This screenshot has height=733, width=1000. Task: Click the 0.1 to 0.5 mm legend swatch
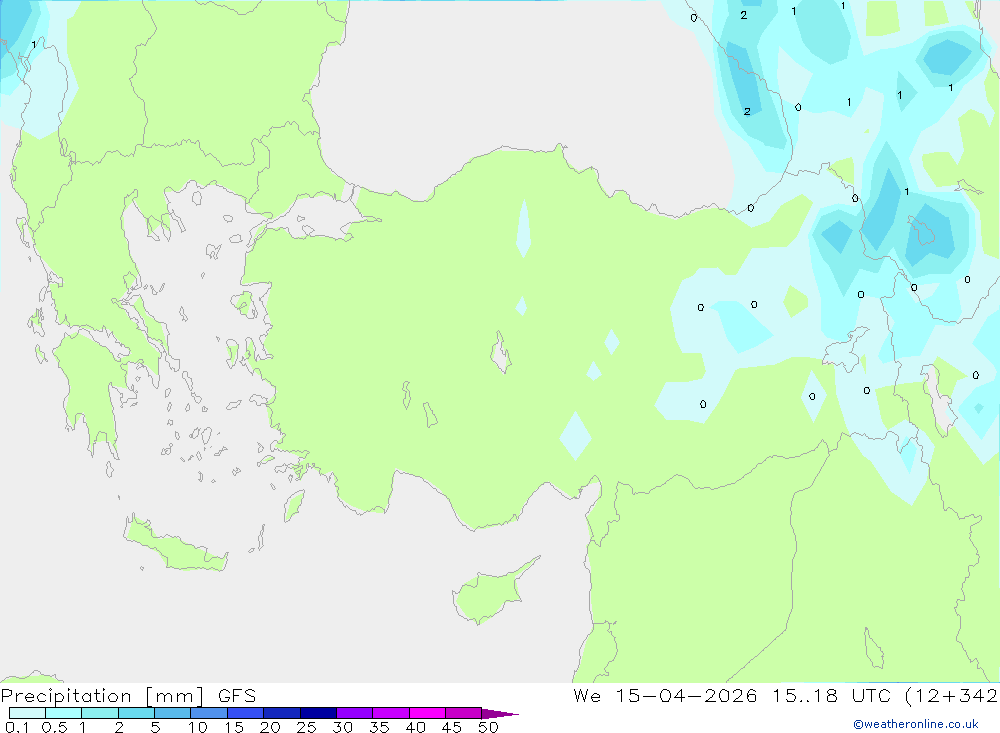(x=27, y=713)
